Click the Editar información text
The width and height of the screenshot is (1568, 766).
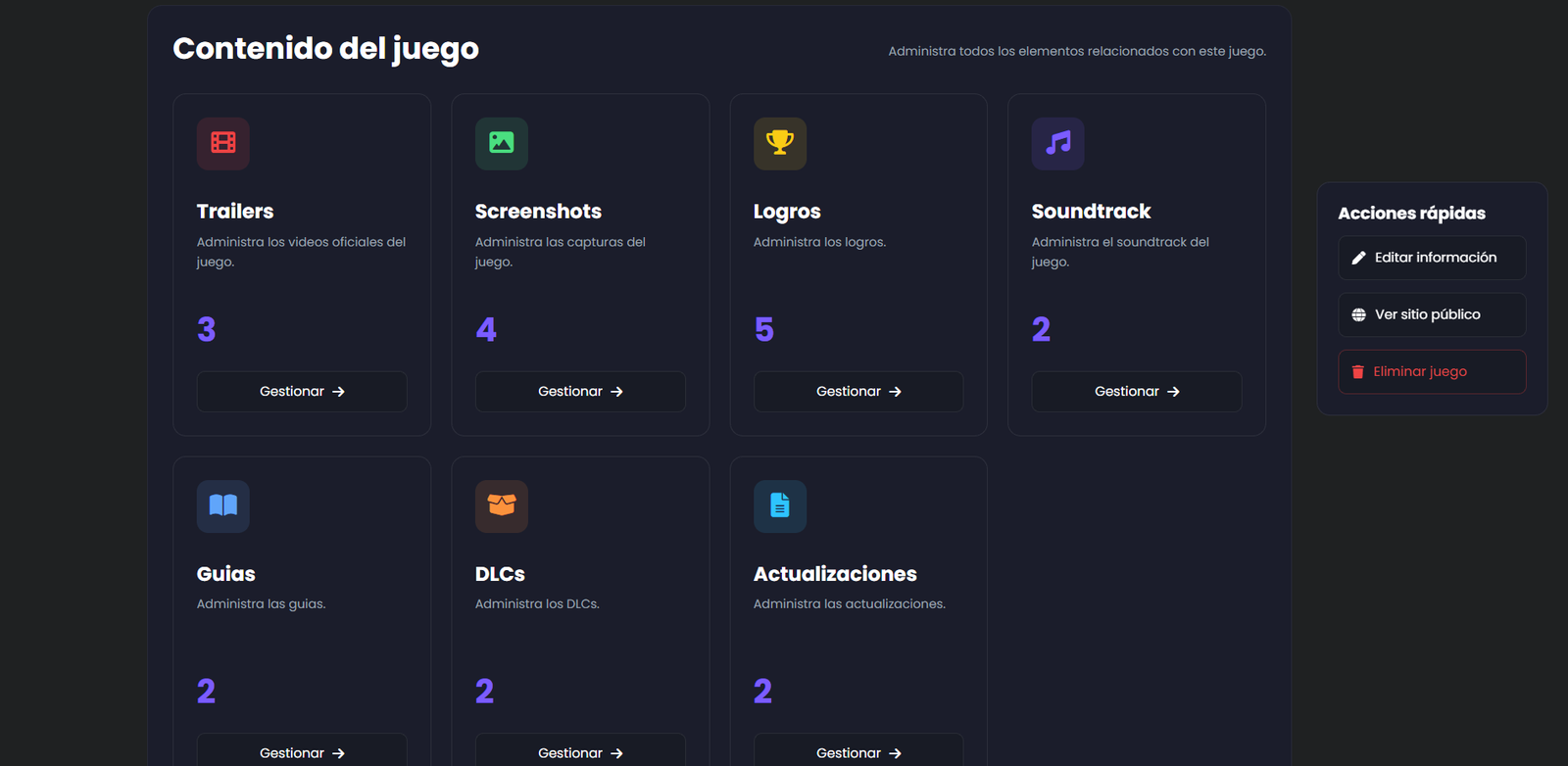click(x=1436, y=258)
